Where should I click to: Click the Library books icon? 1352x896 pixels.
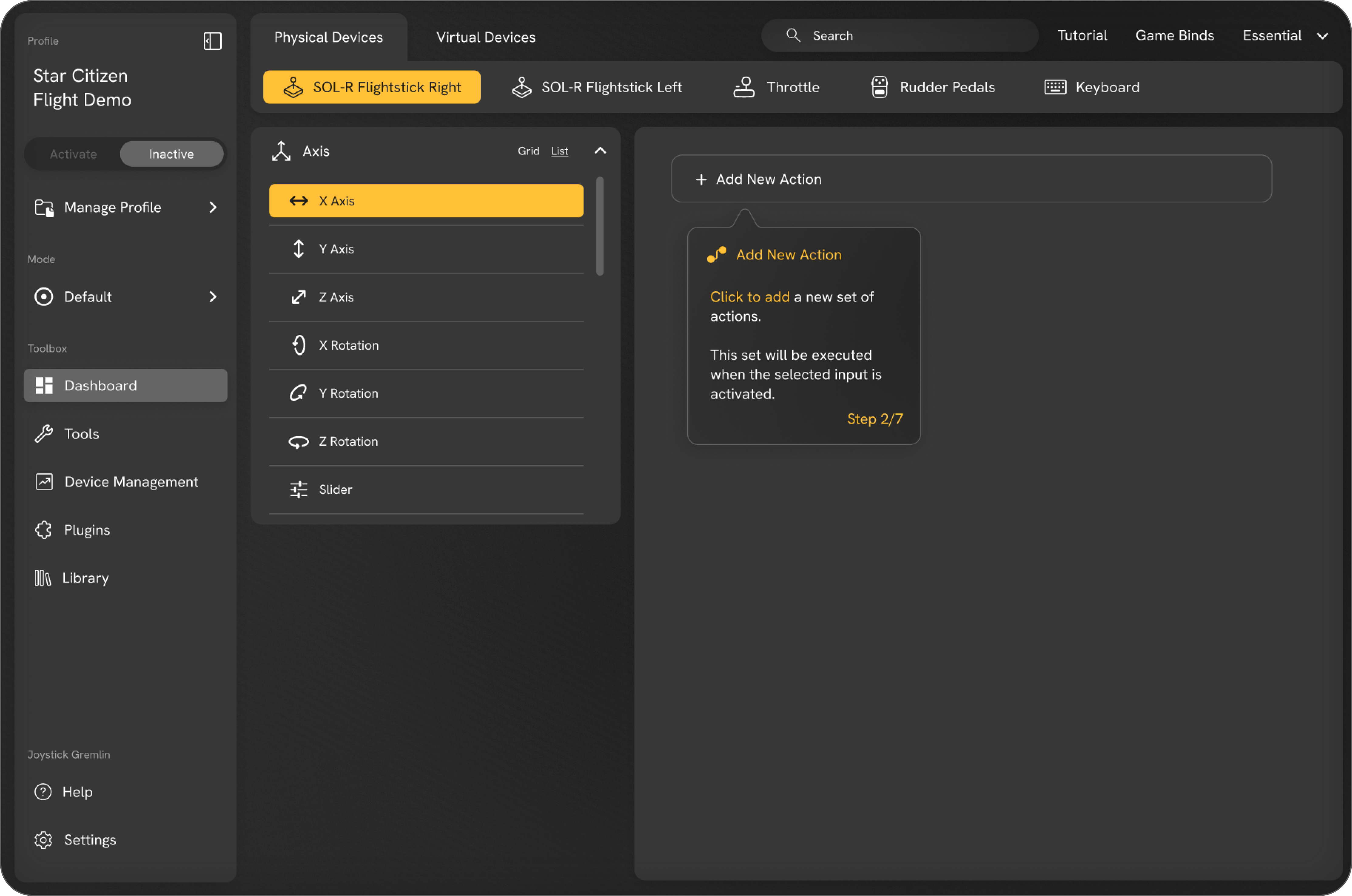[x=43, y=578]
